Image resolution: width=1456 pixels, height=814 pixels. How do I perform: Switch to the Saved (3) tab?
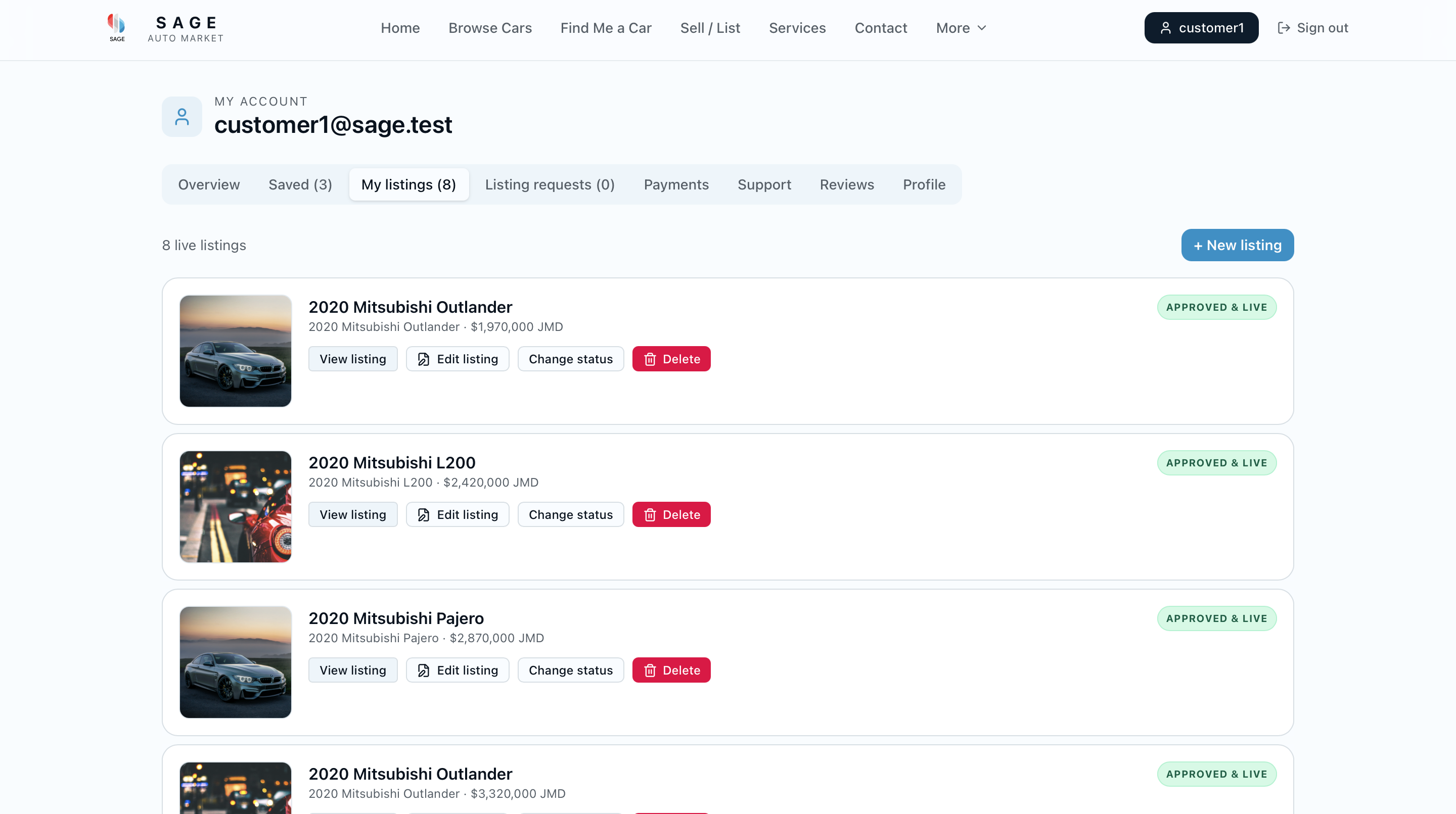[300, 185]
